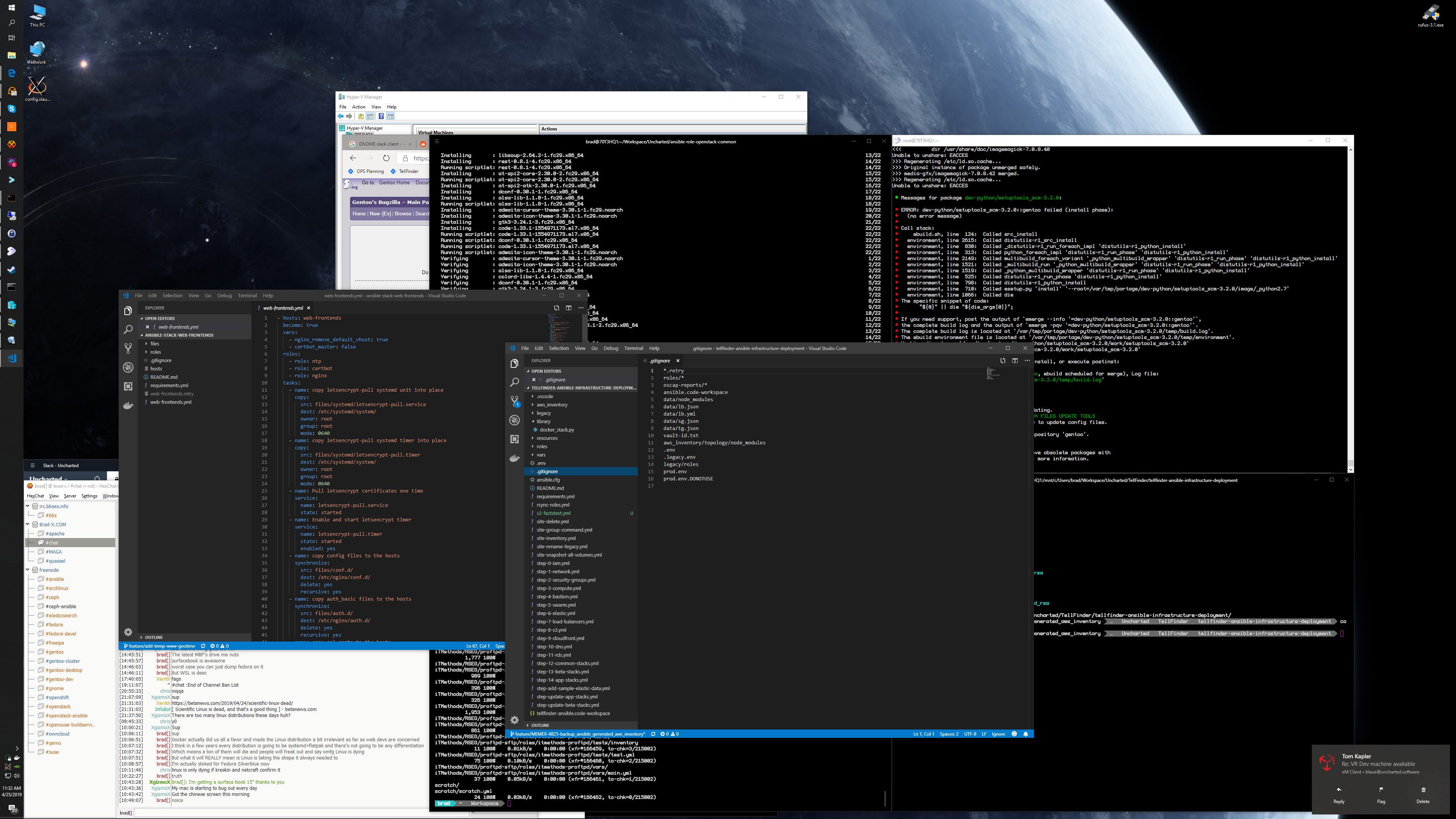The width and height of the screenshot is (1456, 819).
Task: Open Selection menu in web-frontends VS Code window
Action: pos(173,296)
